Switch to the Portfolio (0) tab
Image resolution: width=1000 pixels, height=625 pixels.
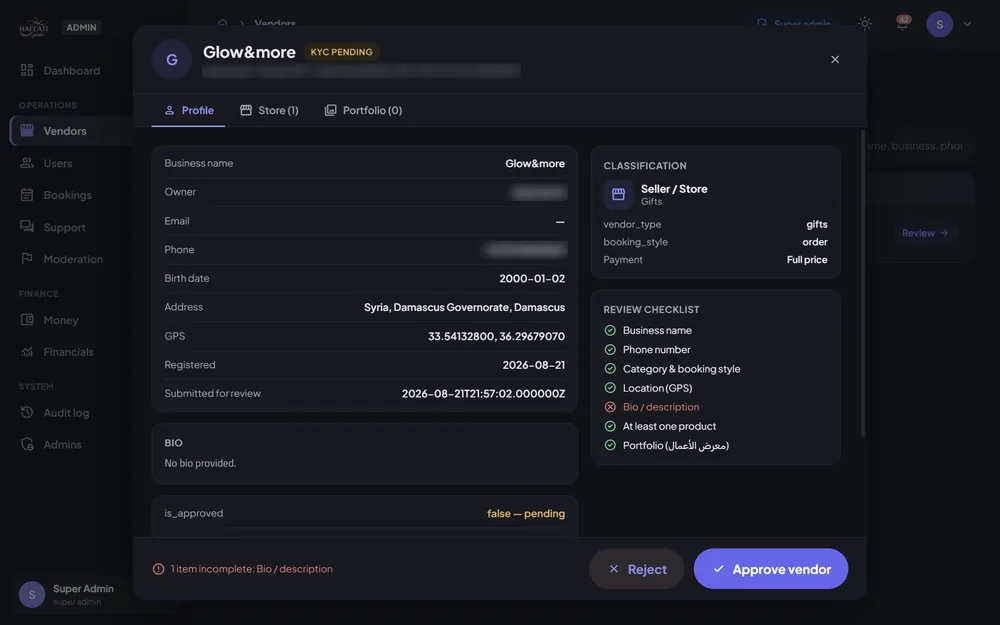[364, 110]
